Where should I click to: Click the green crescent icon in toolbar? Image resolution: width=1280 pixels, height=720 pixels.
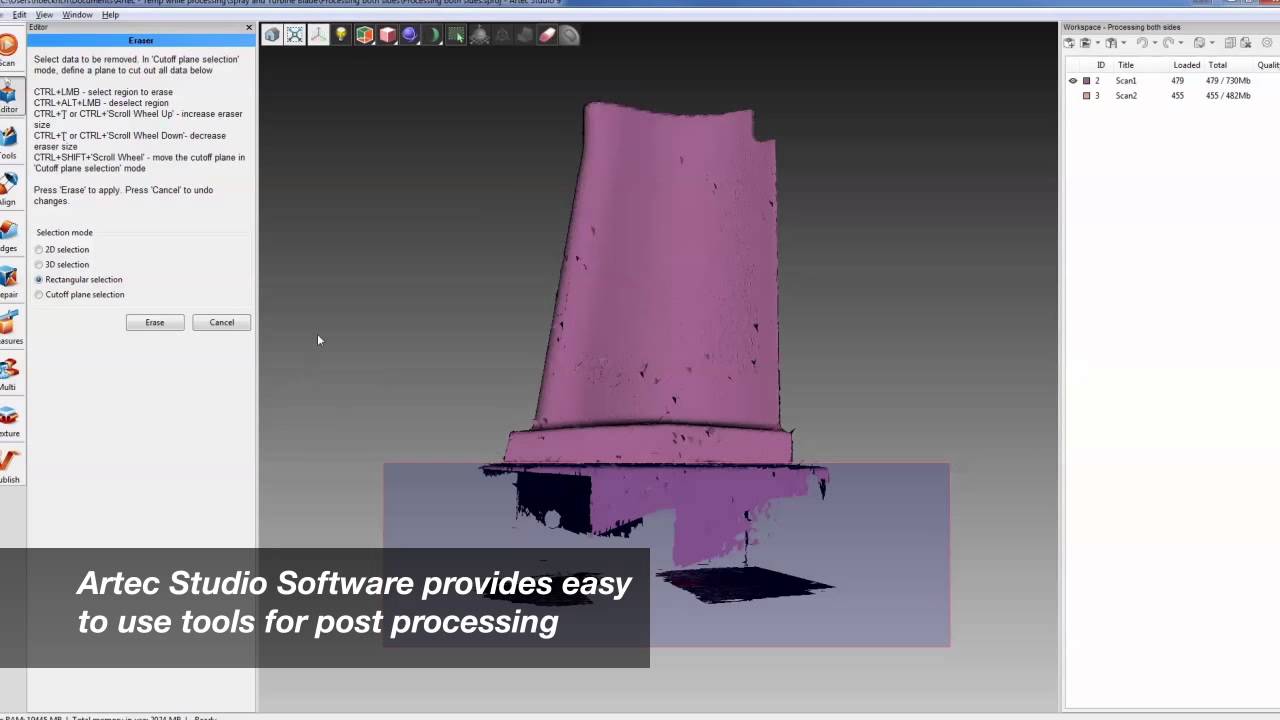433,35
